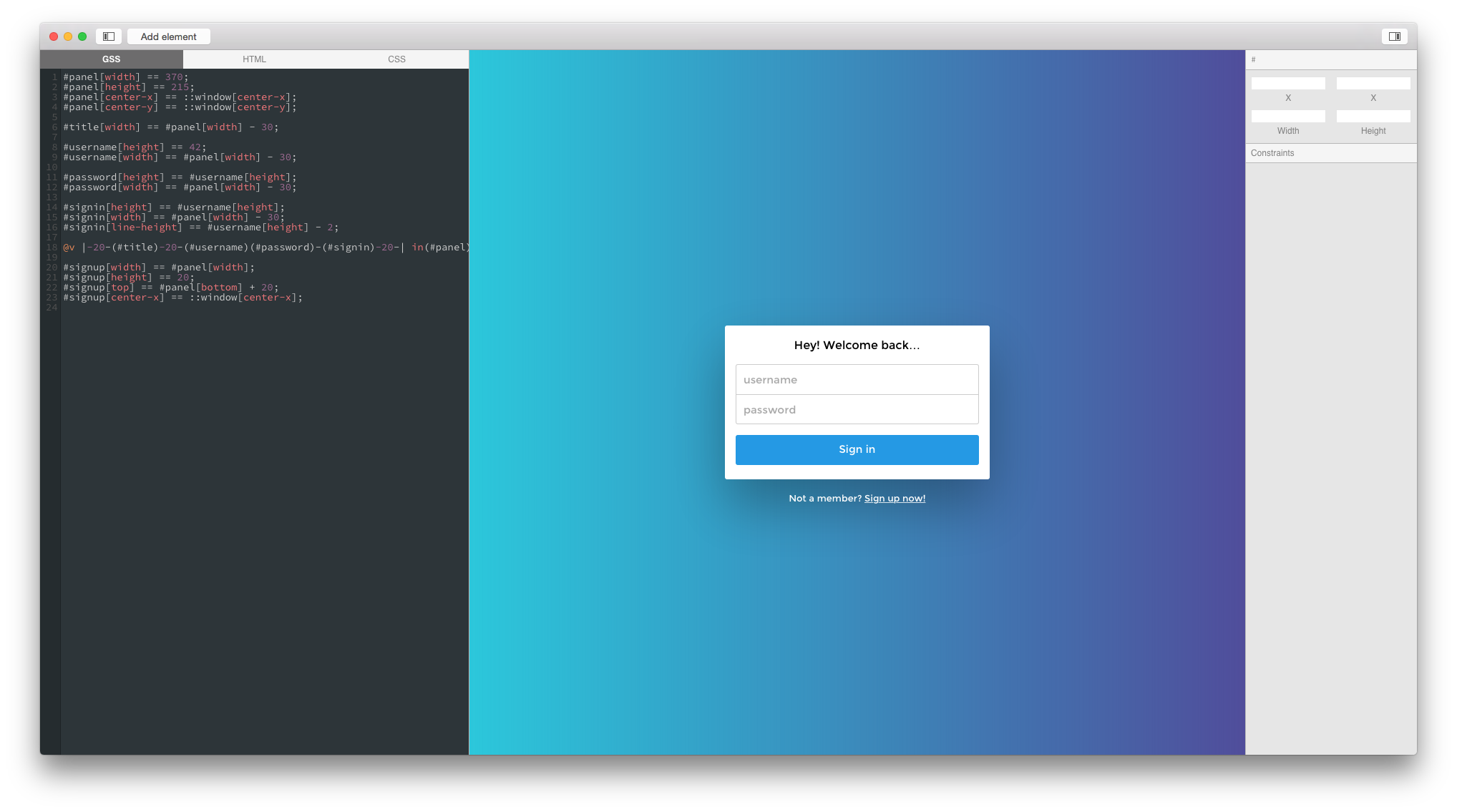Click the username input field
The image size is (1457, 812).
click(x=857, y=380)
